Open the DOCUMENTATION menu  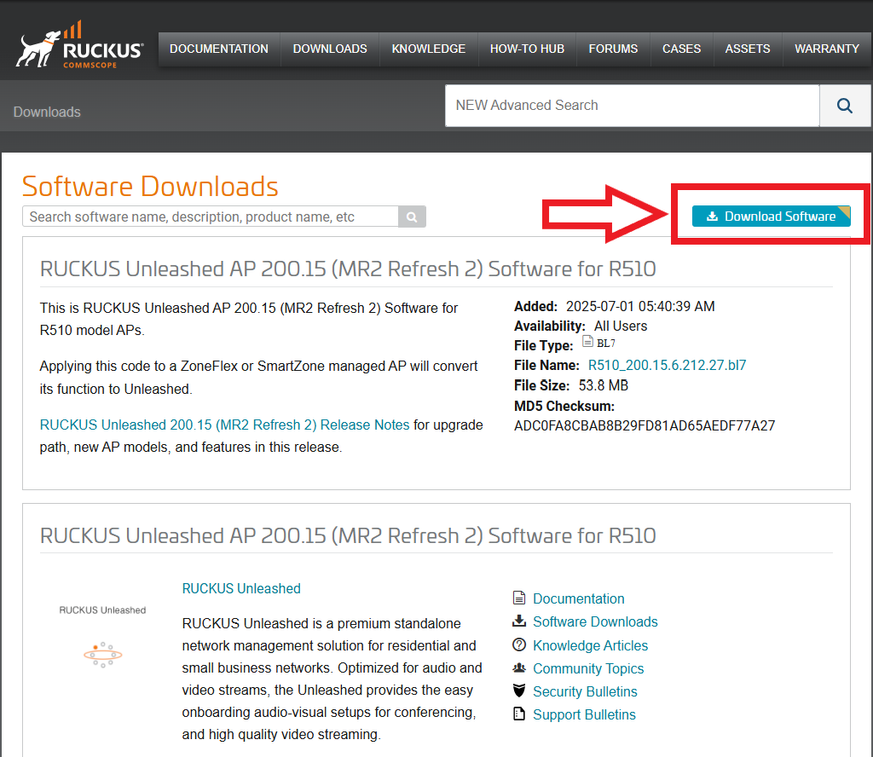point(219,49)
